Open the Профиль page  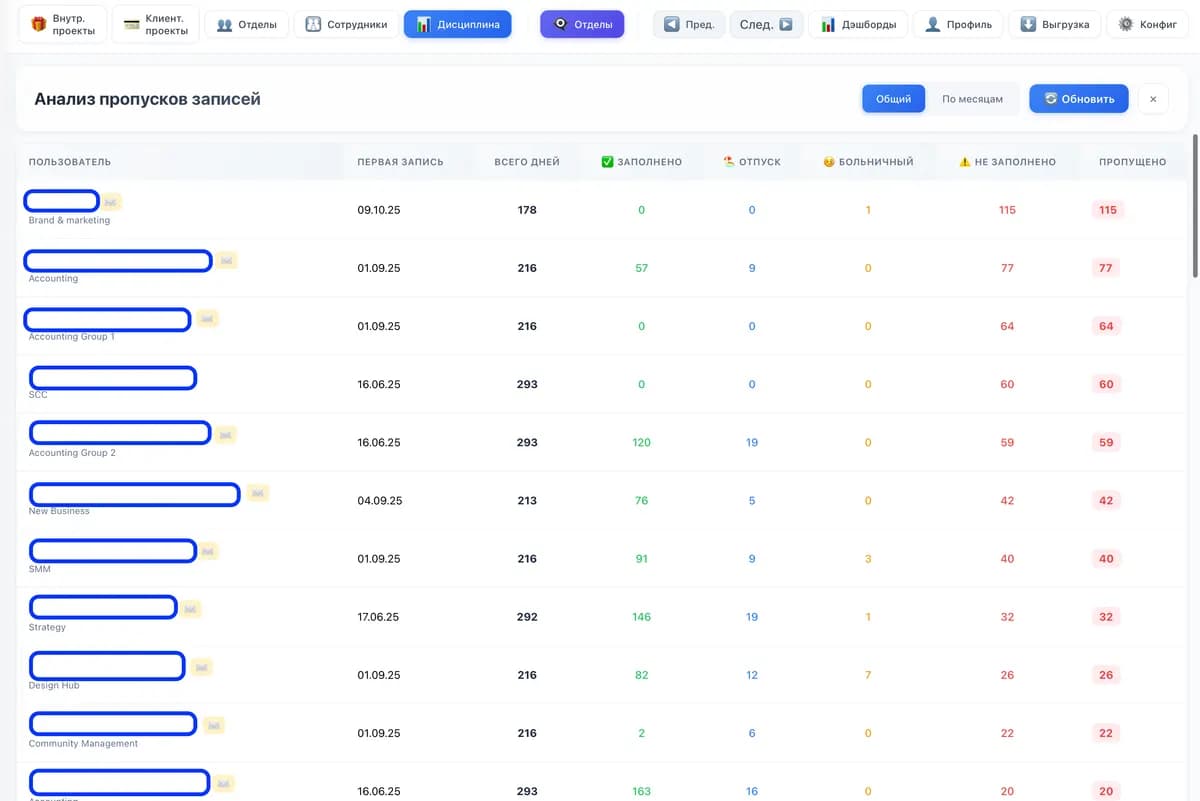958,24
